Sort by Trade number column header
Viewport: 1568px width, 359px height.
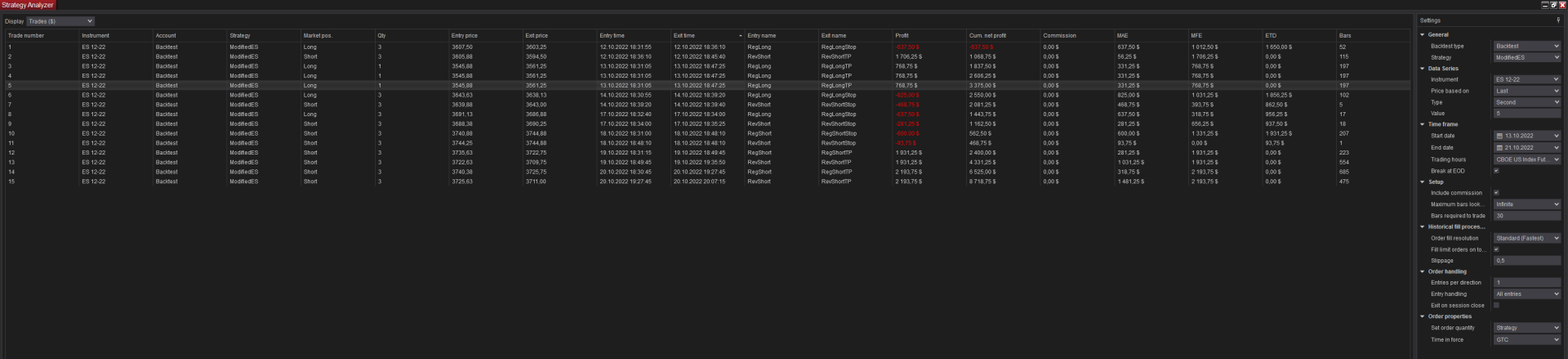42,36
